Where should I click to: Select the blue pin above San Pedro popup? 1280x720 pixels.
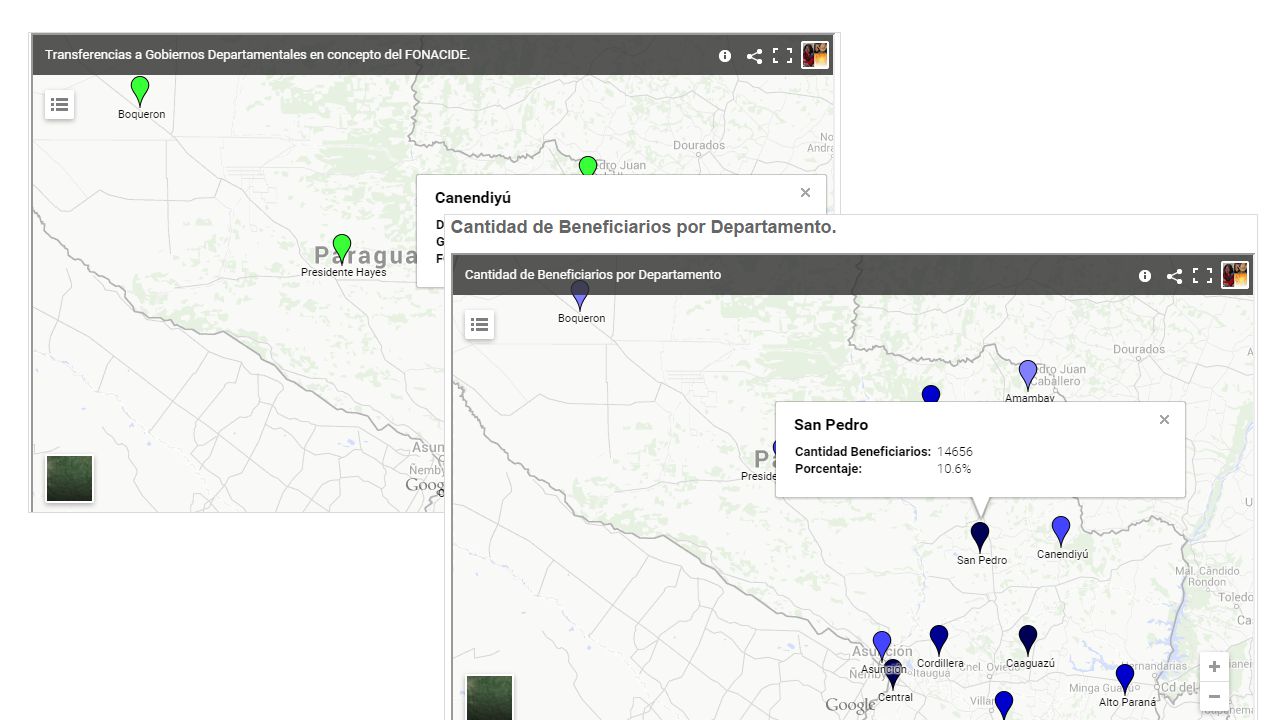[931, 394]
